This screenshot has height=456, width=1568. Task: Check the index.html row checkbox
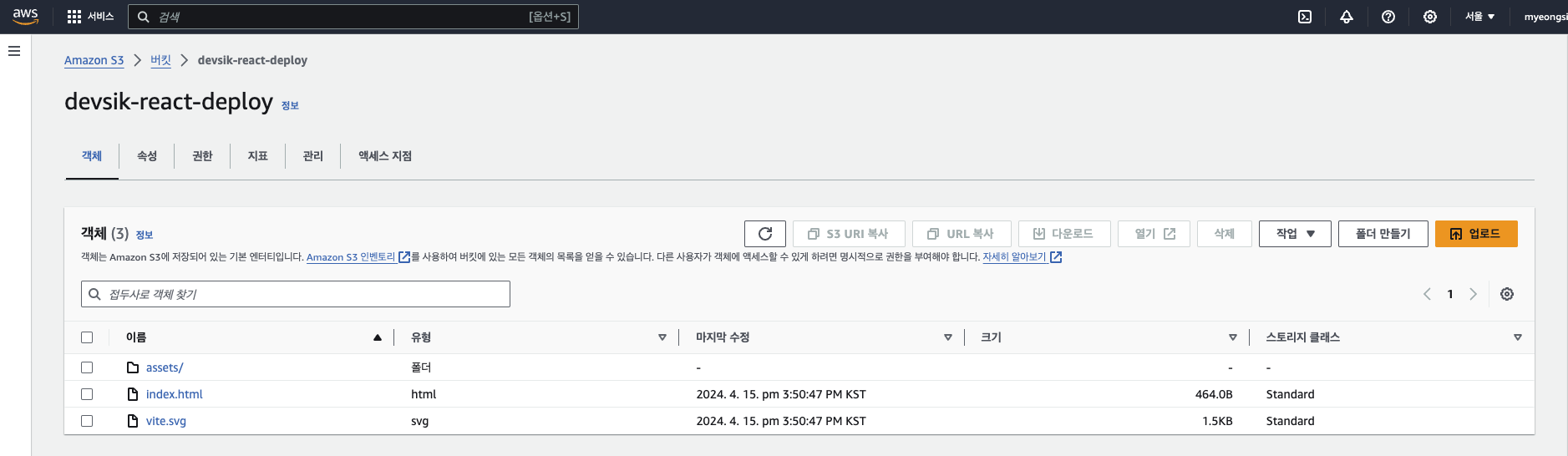(x=87, y=394)
